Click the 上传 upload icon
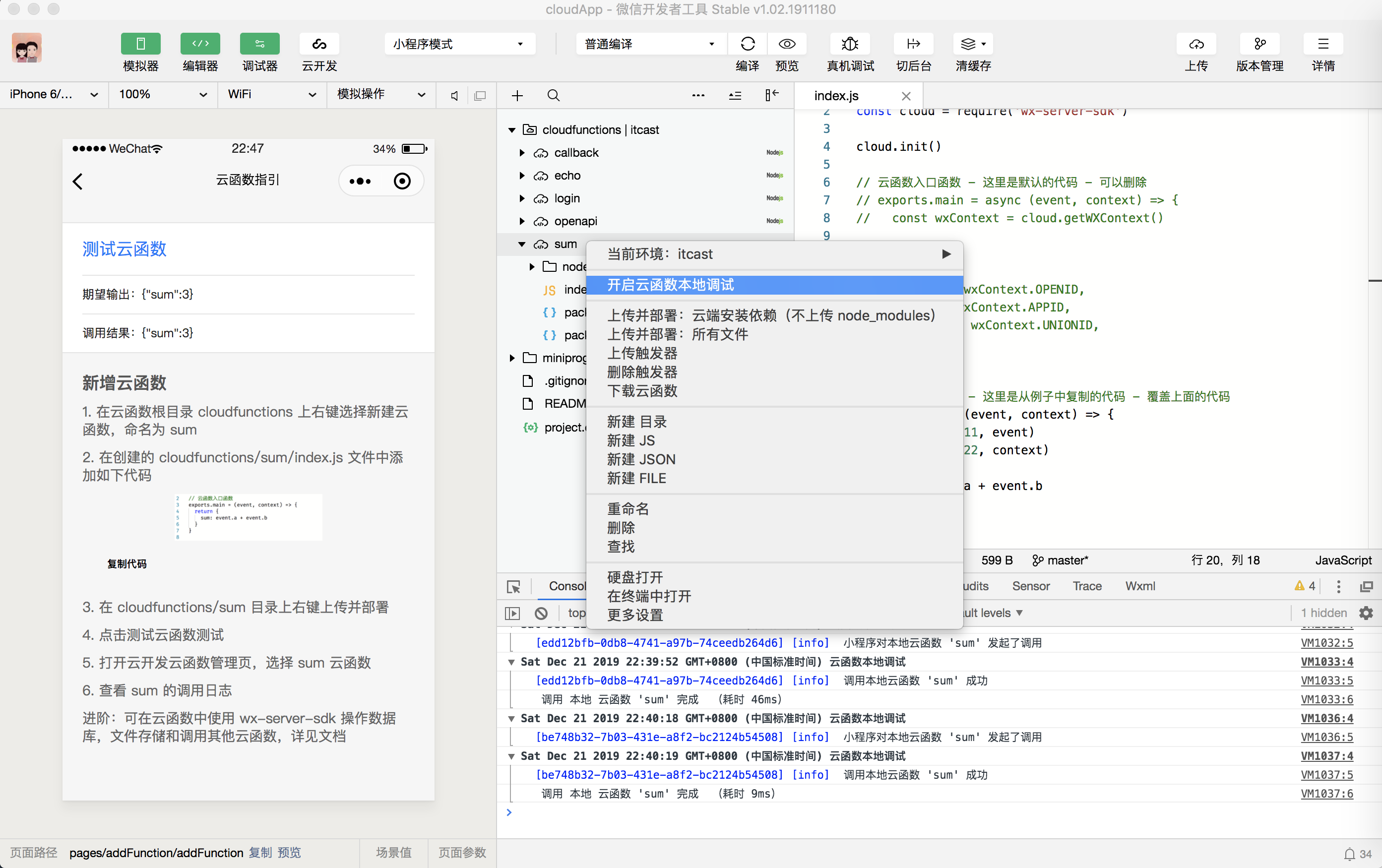The width and height of the screenshot is (1382, 868). tap(1196, 44)
